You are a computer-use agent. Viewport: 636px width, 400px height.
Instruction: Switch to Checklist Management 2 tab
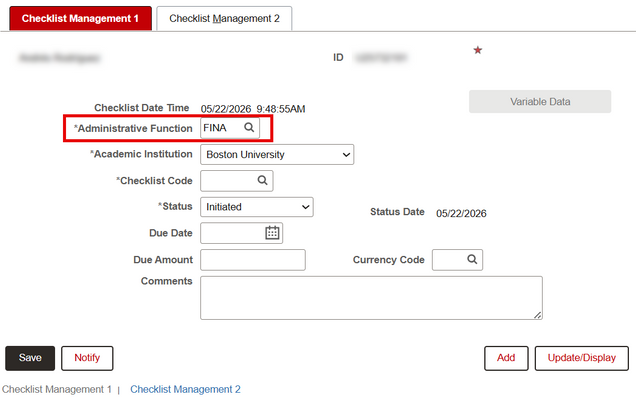(224, 18)
